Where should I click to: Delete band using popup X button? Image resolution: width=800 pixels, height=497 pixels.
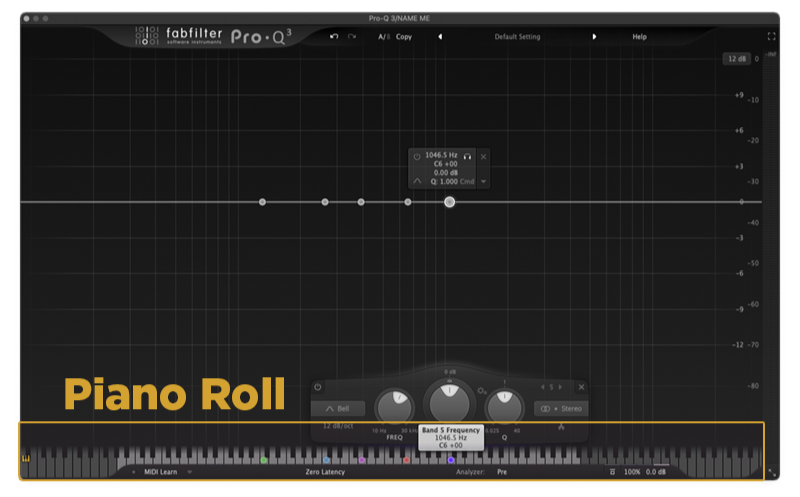(483, 157)
